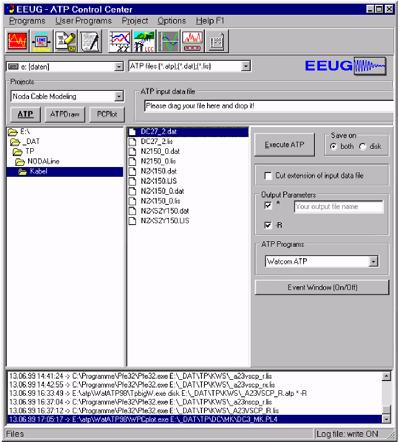Click the Execute ATP button
The width and height of the screenshot is (398, 442).
coord(284,145)
